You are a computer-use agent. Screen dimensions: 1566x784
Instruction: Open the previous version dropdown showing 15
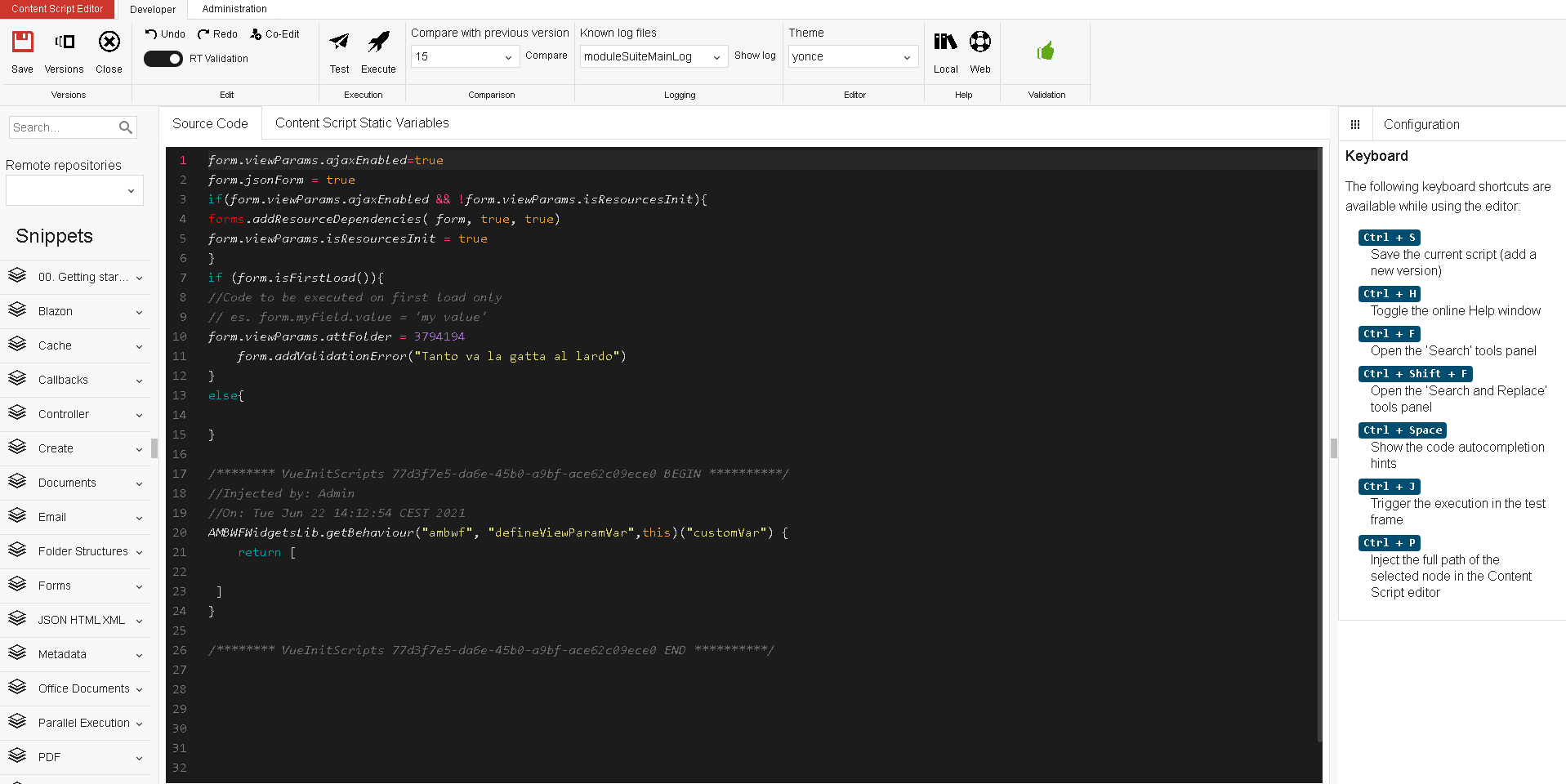point(464,56)
